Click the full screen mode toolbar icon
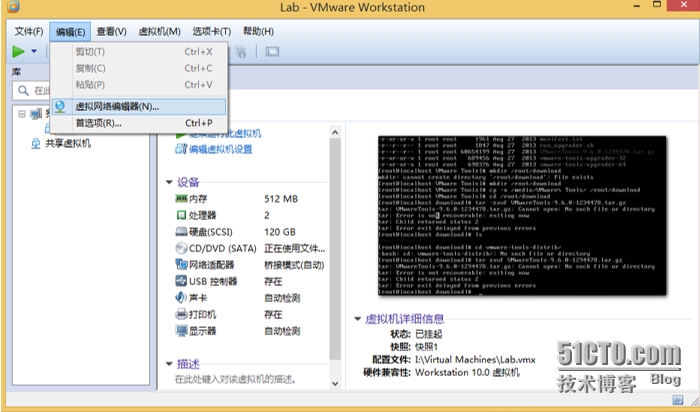 [x=272, y=52]
